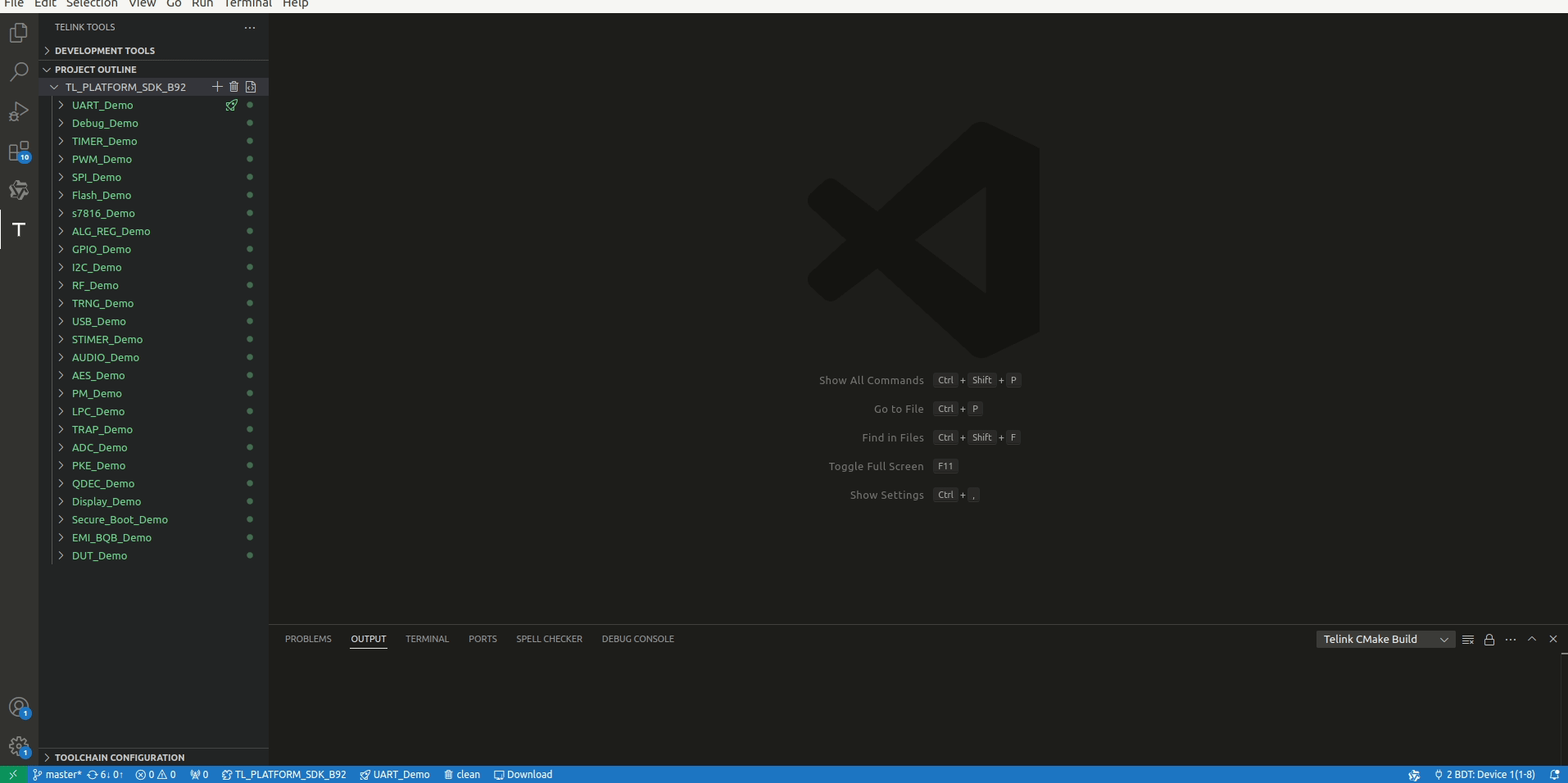The image size is (1568, 783).
Task: Expand the GPIO_Demo tree item
Action: click(x=61, y=249)
